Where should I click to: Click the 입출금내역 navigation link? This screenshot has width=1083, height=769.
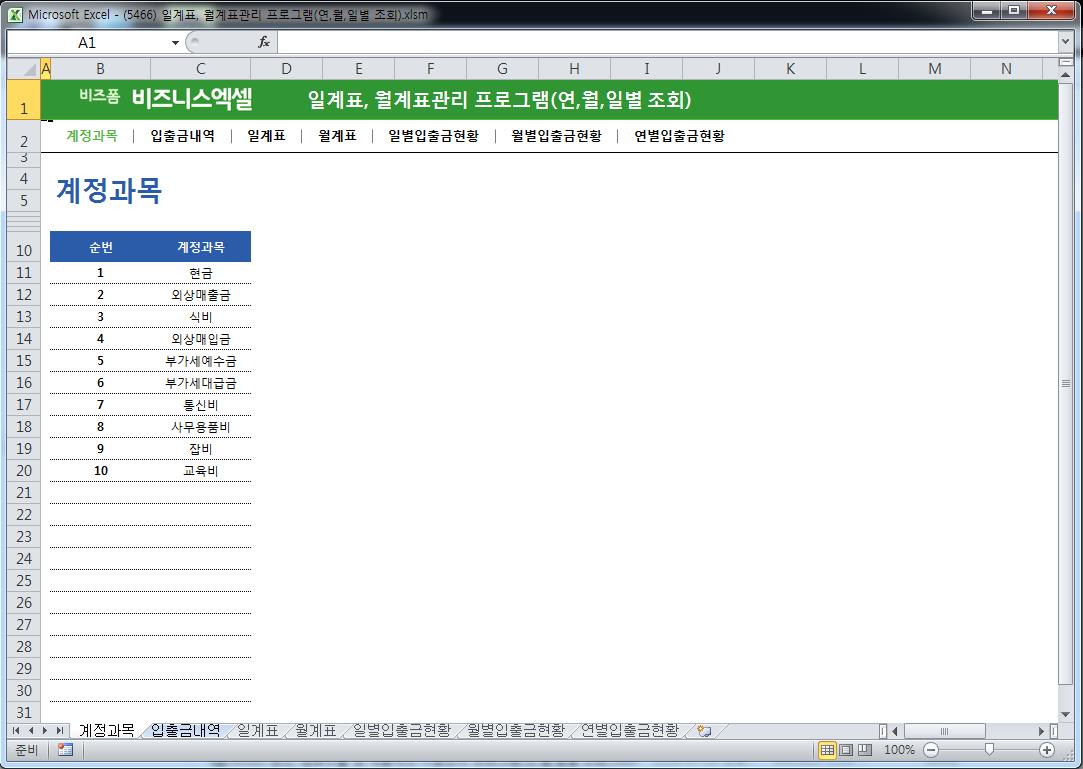(x=182, y=135)
